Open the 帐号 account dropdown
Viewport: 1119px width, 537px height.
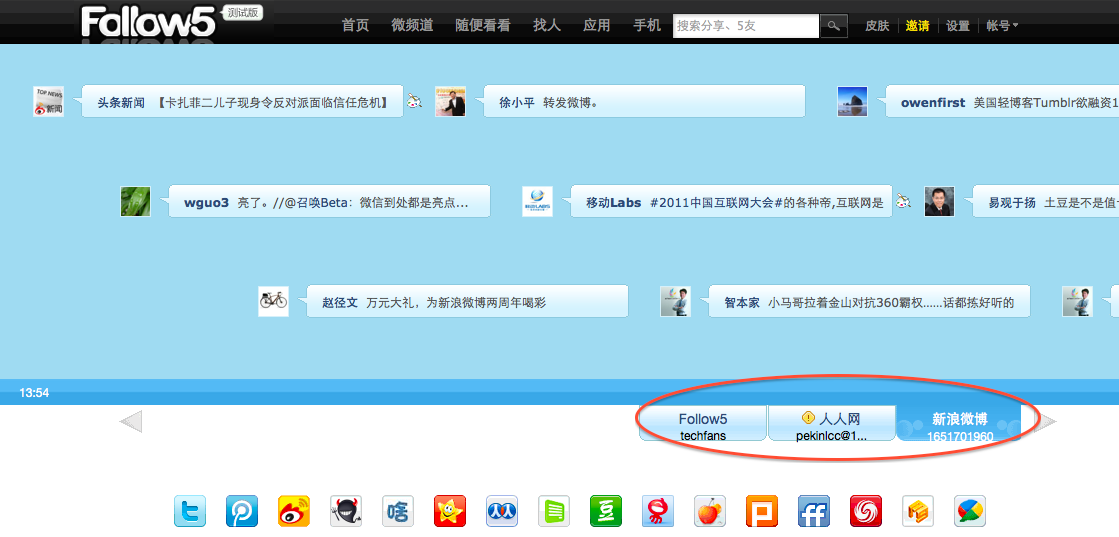1002,26
